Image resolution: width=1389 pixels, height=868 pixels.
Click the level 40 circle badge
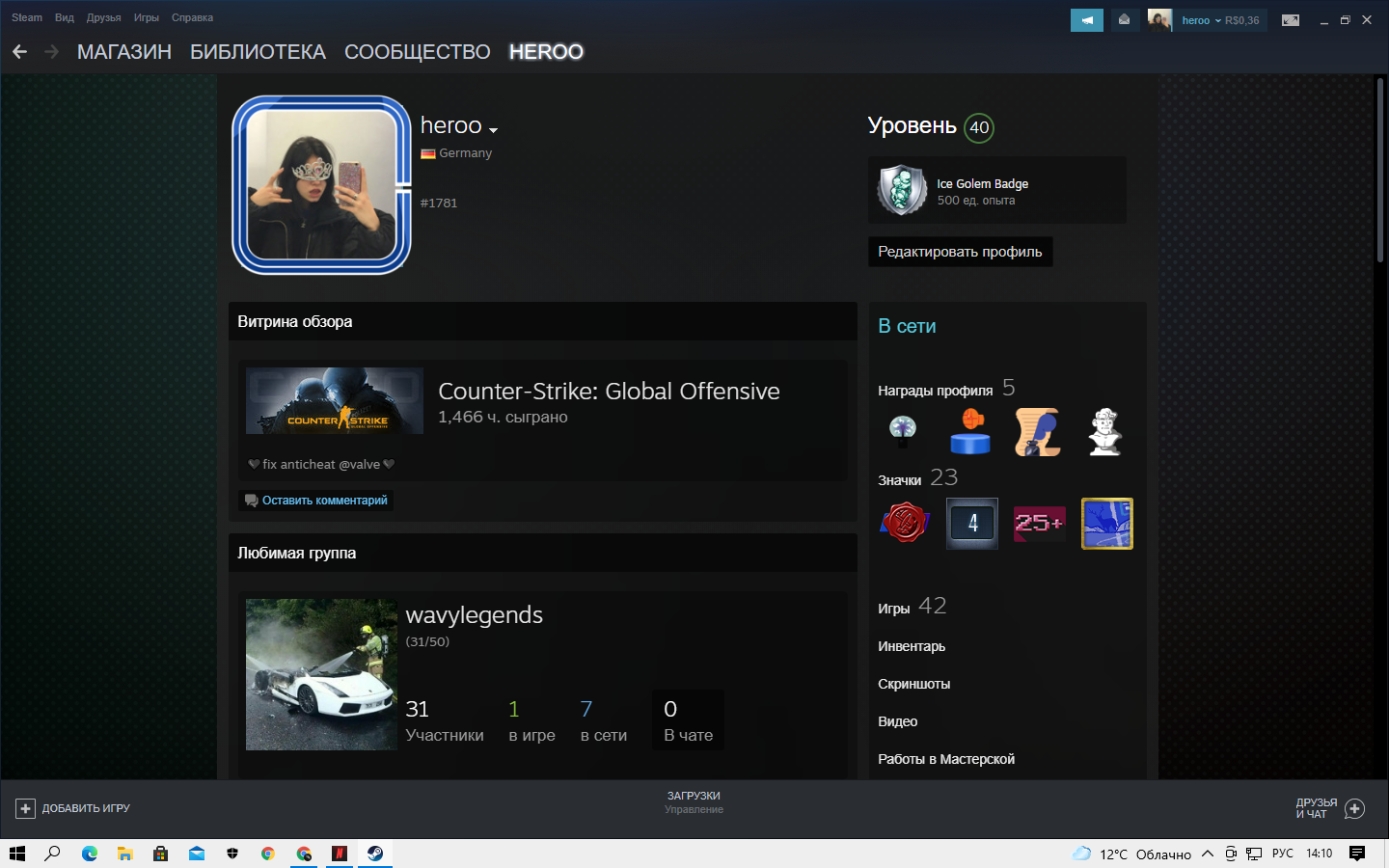pos(979,127)
